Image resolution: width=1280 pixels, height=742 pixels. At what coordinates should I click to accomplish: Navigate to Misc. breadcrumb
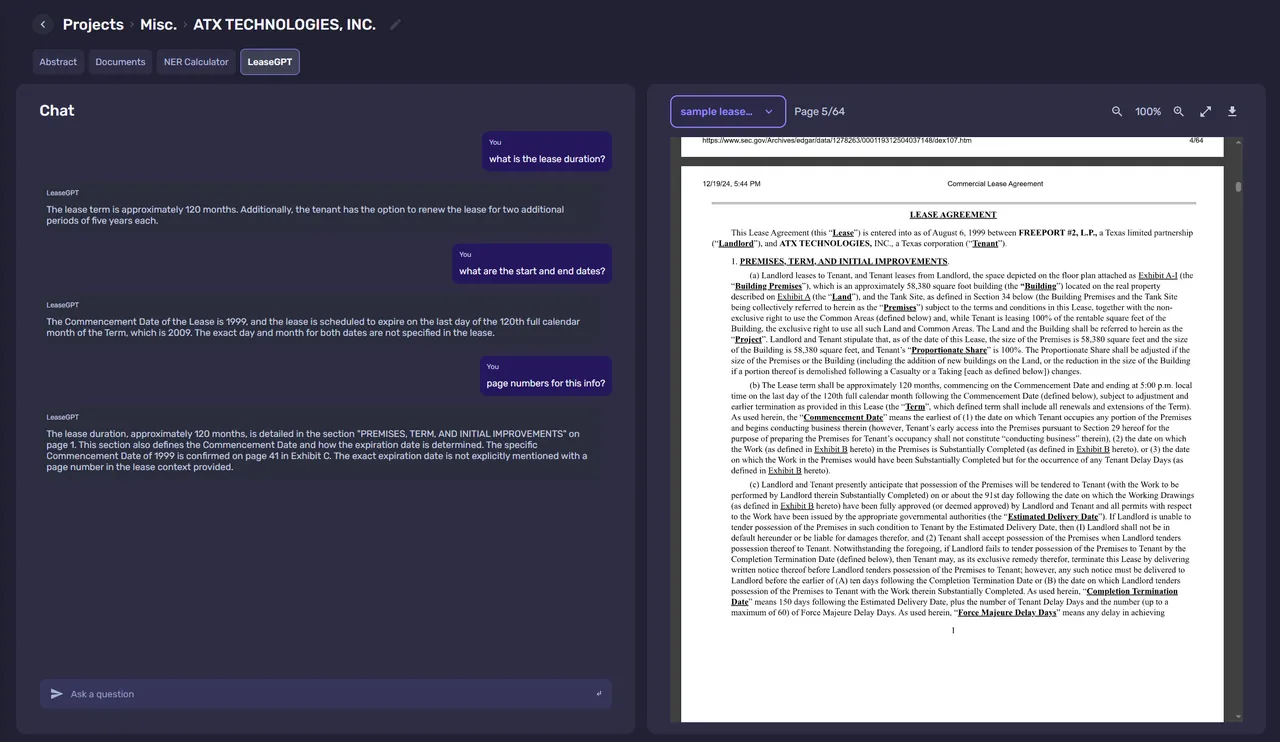tap(158, 24)
